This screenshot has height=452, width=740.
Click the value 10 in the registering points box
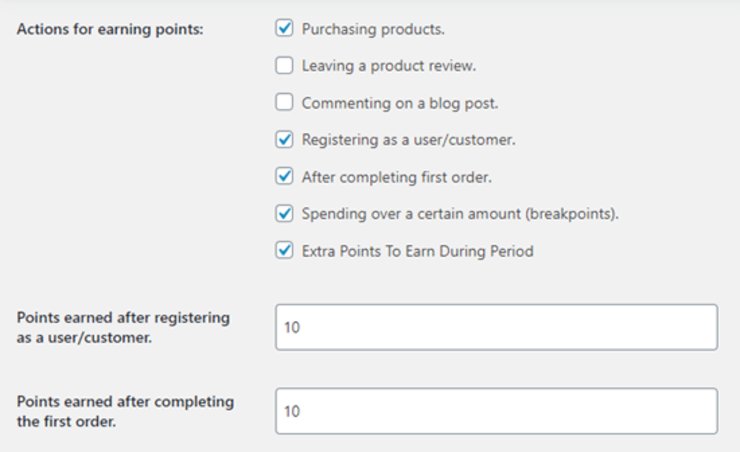(x=292, y=327)
